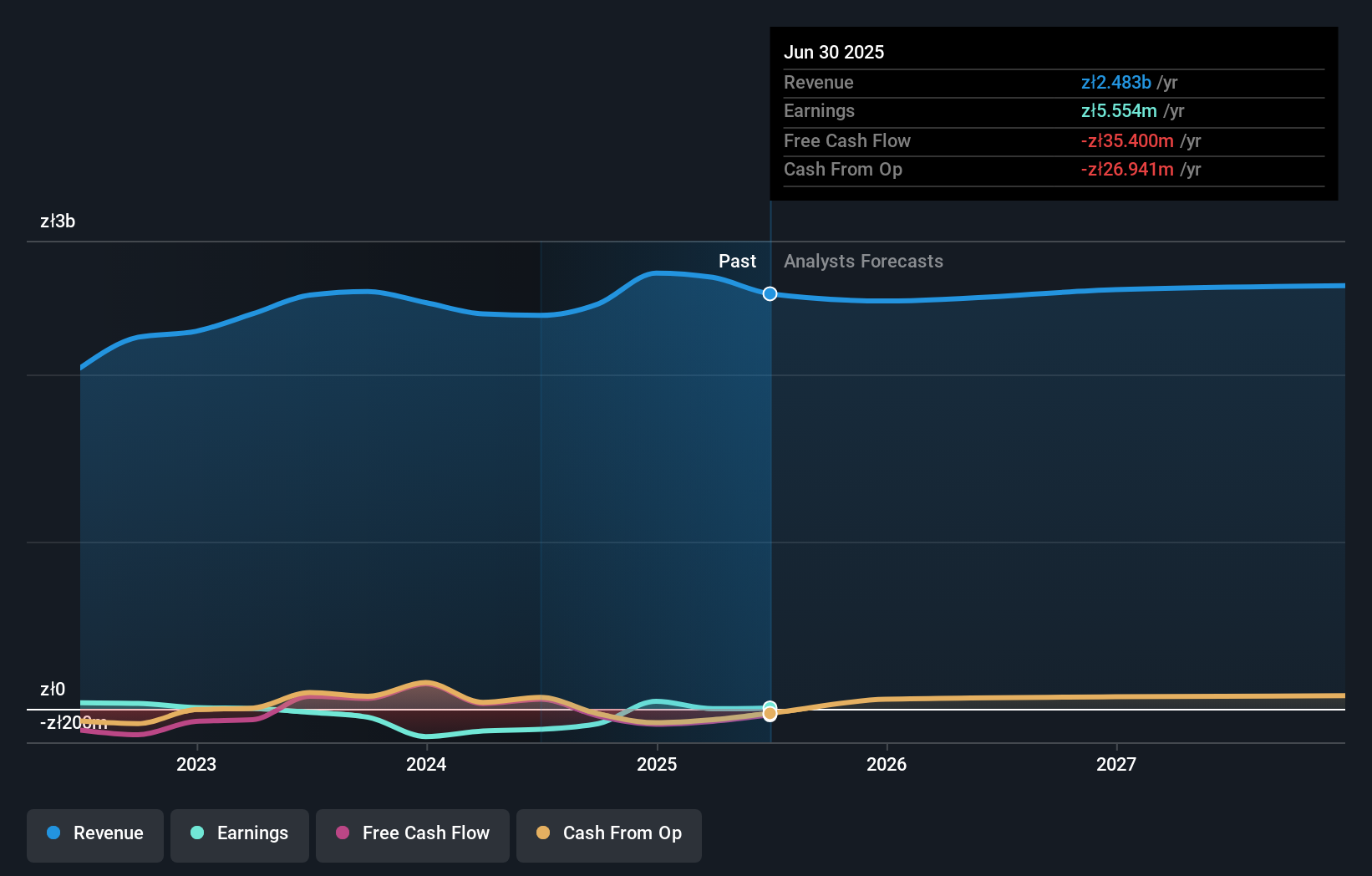Click the zł3b axis label
Screen dimensions: 1372x876
(57, 222)
